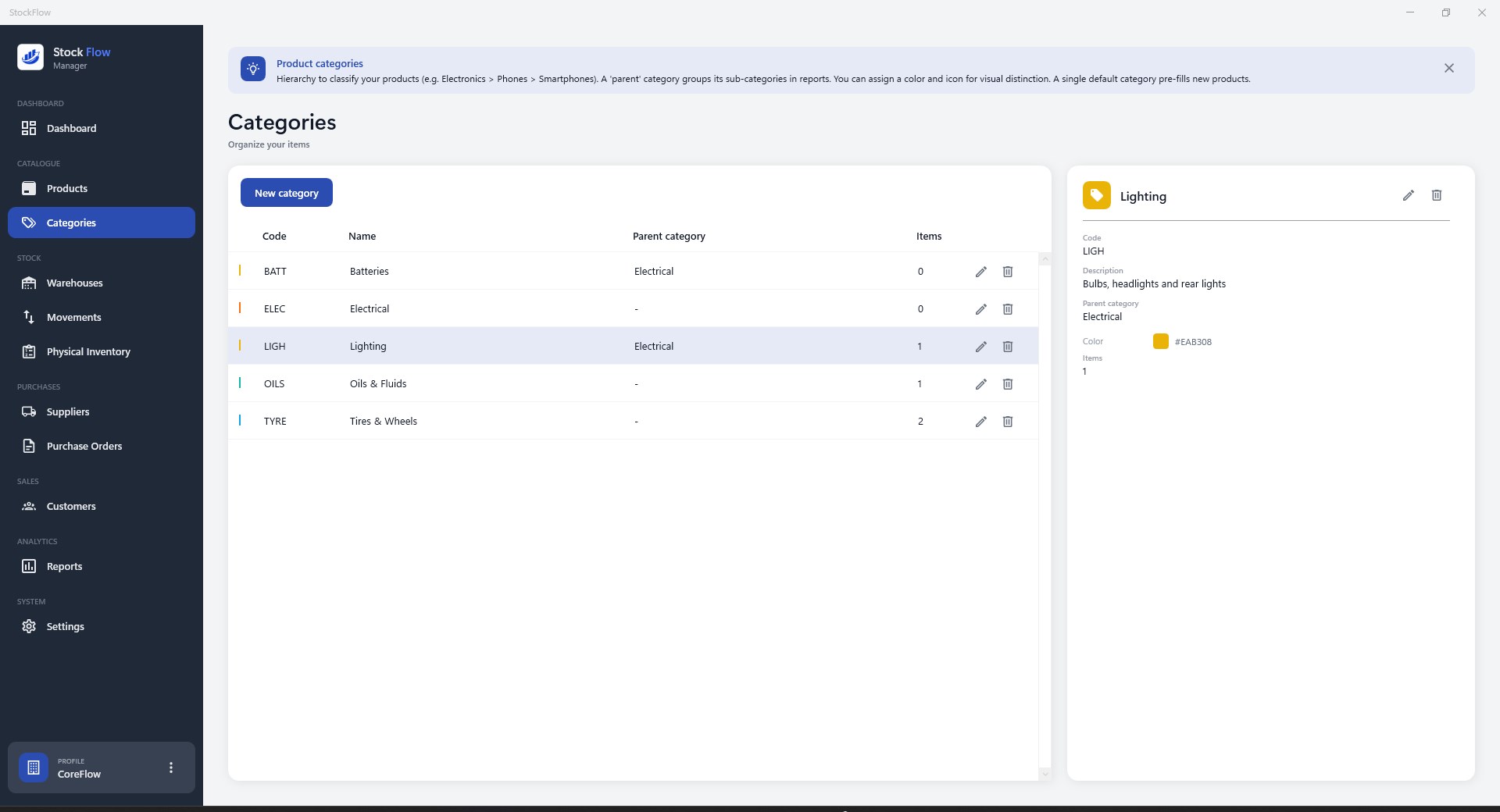Click the lightbulb tip icon in banner
This screenshot has width=1500, height=812.
click(253, 69)
